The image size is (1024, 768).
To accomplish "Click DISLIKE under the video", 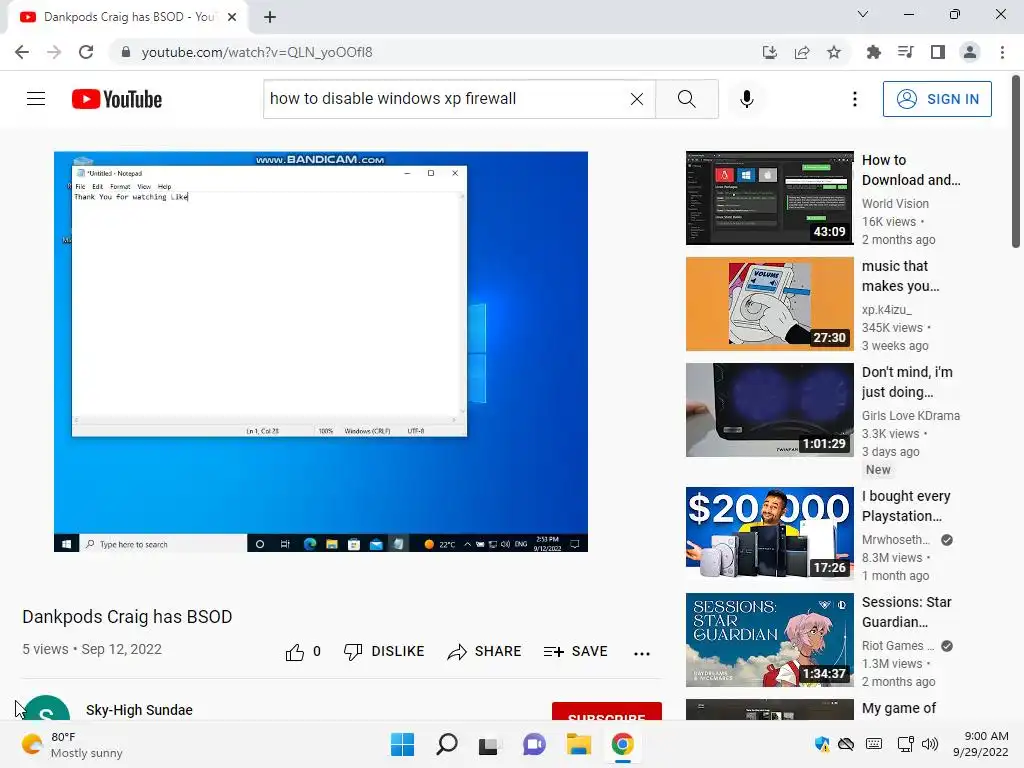I will point(384,652).
